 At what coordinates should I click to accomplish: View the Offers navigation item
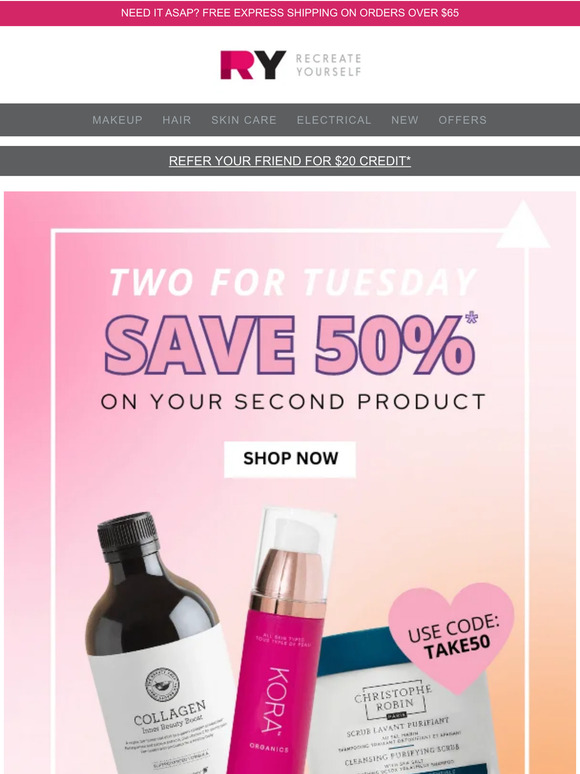tap(463, 120)
